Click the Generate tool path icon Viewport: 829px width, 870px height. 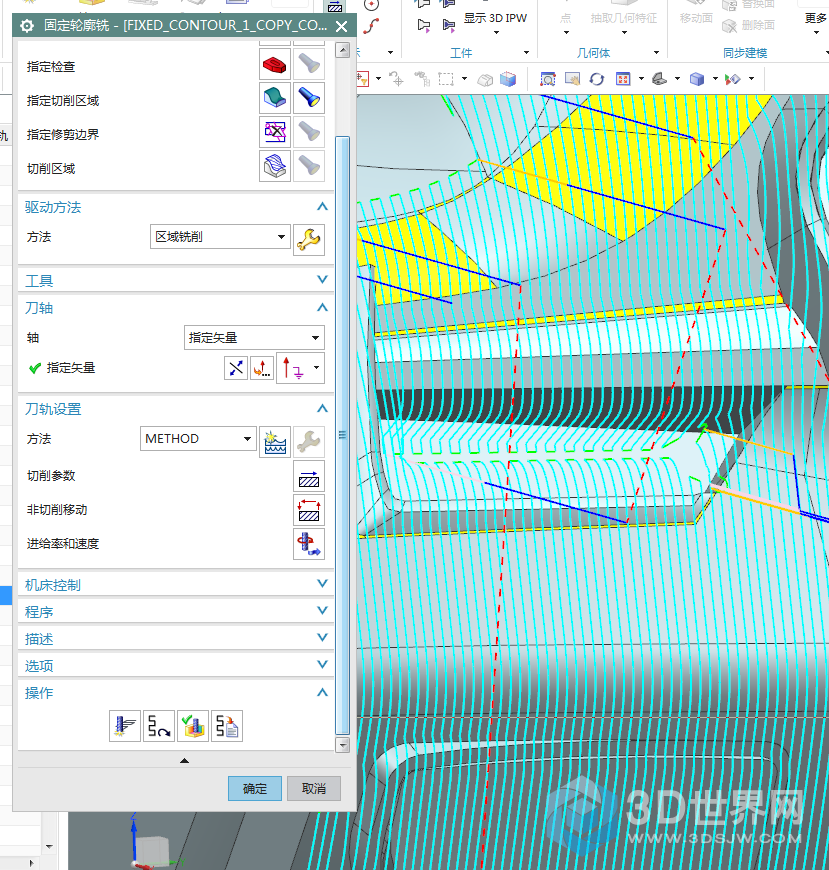point(125,725)
